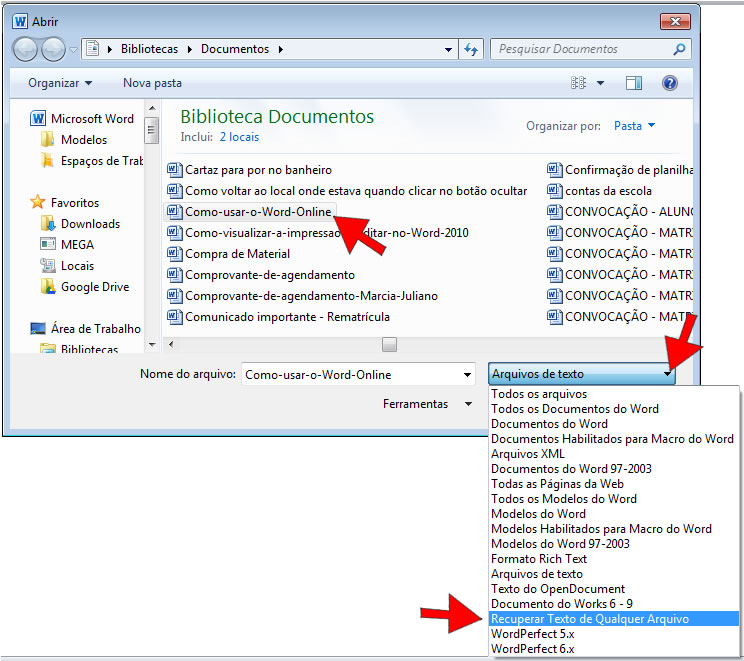Expand arrow after Documentos in address bar

click(x=281, y=49)
